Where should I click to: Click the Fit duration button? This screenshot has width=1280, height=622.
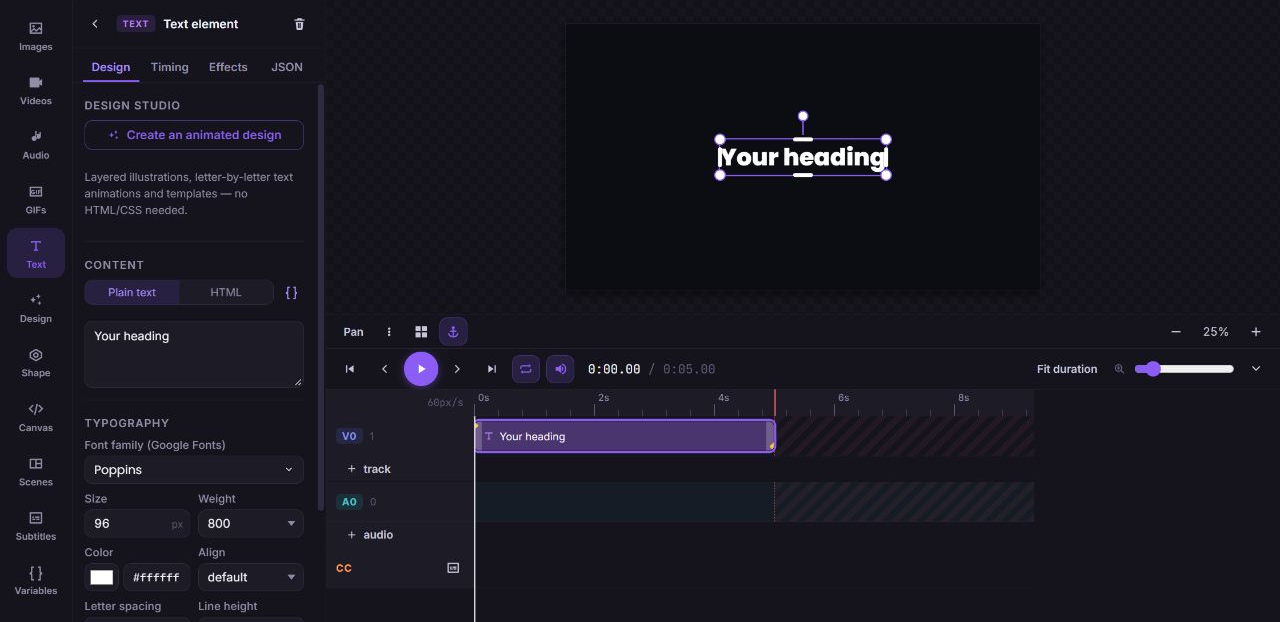tap(1067, 369)
